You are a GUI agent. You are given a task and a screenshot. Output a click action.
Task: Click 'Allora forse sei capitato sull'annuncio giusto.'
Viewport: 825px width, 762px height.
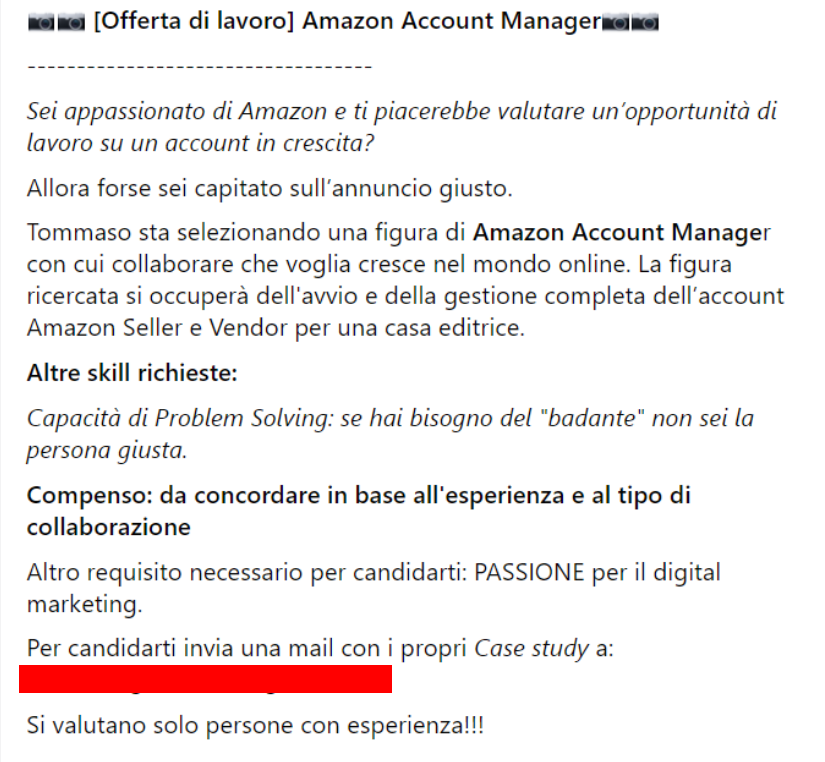click(269, 189)
